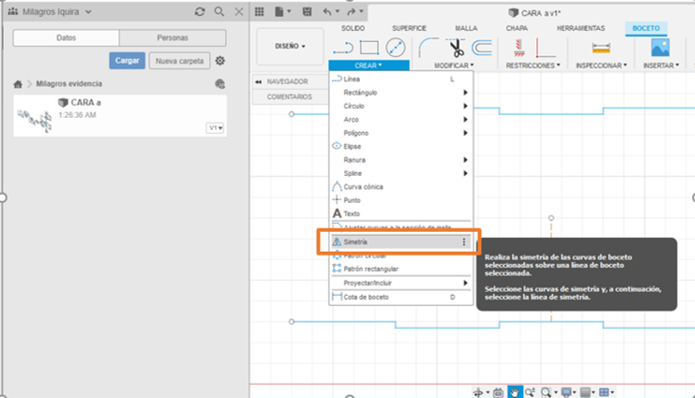Switch to the Chapa tab
695x398 pixels.
coord(517,28)
